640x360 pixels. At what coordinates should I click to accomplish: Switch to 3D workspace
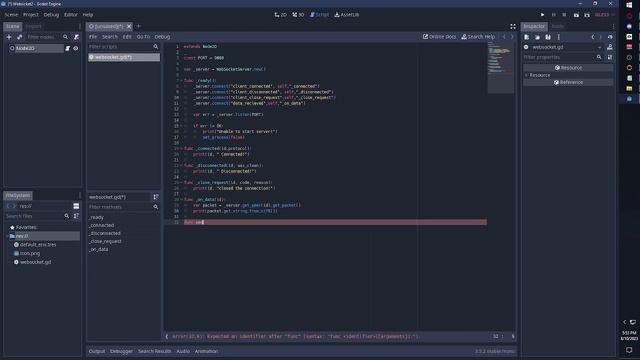(298, 15)
